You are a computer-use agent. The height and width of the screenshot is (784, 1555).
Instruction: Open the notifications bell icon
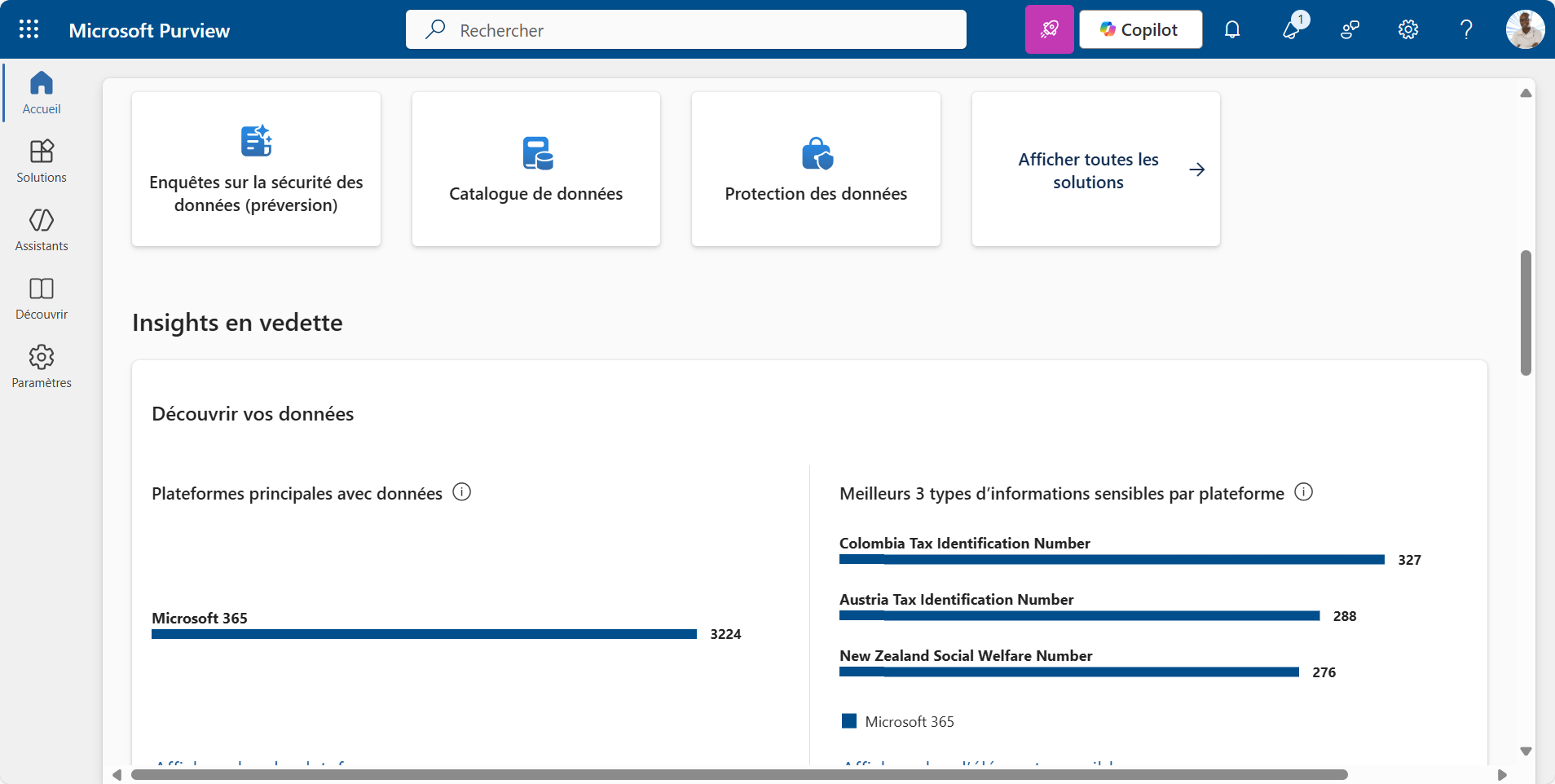click(1232, 29)
